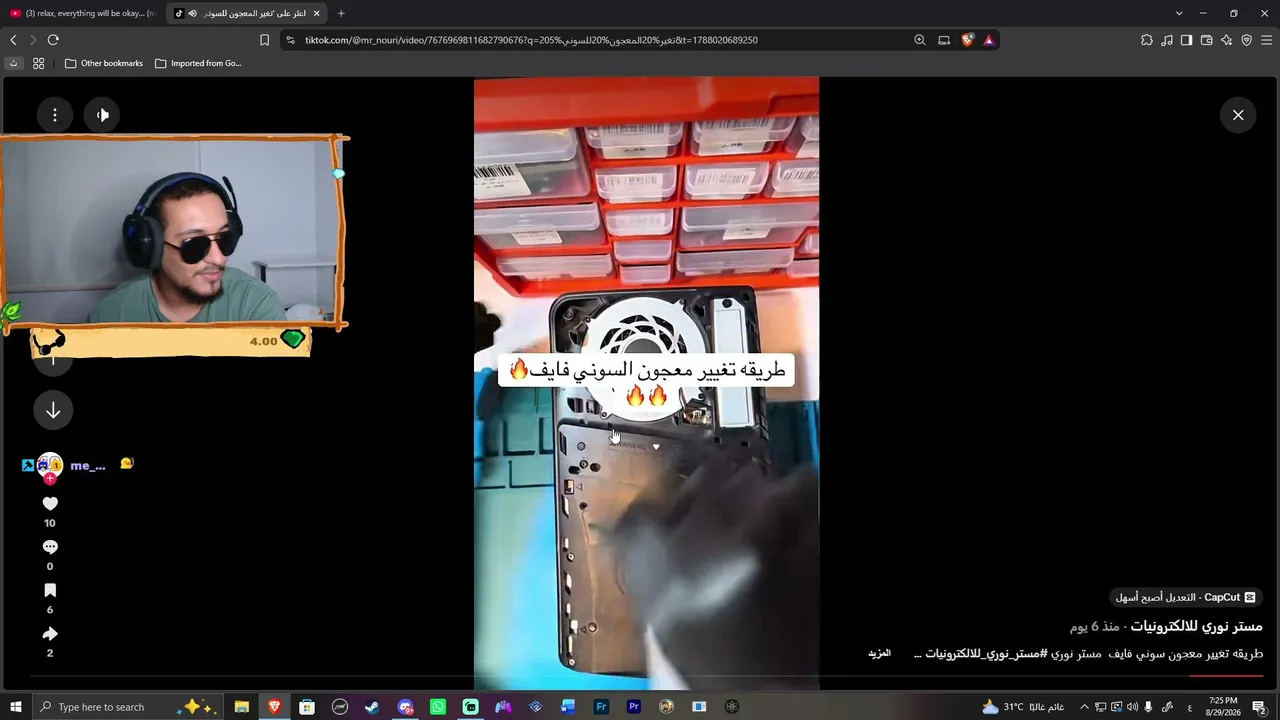
Task: Open the مستر نوري للالكترونيات profile name
Action: (1196, 626)
